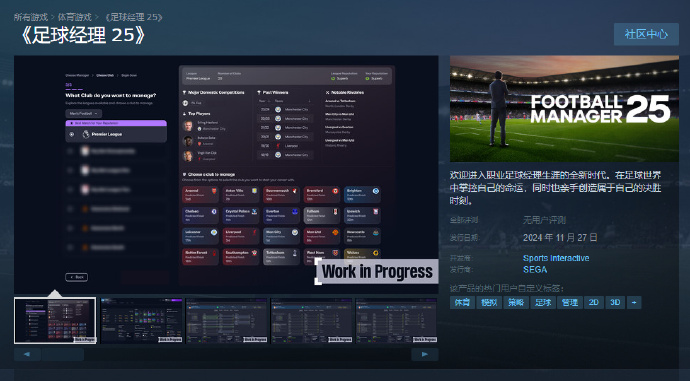The image size is (690, 381).
Task: Expand more tags with the plus button
Action: click(634, 303)
